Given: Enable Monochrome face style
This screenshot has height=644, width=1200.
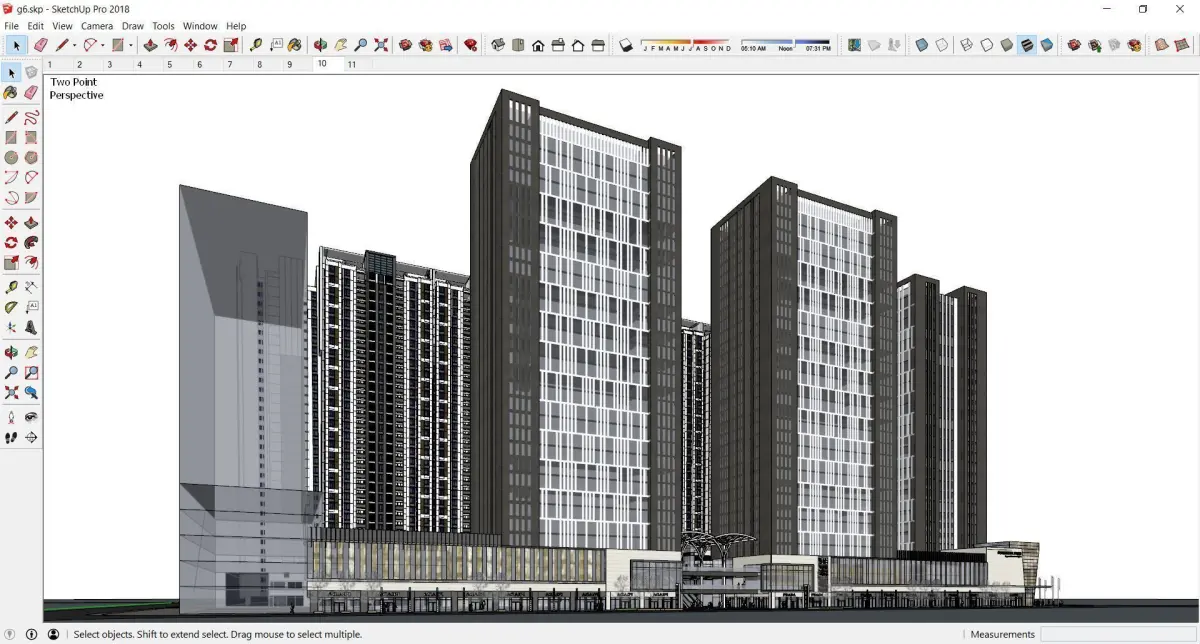Looking at the screenshot, I should point(1046,45).
